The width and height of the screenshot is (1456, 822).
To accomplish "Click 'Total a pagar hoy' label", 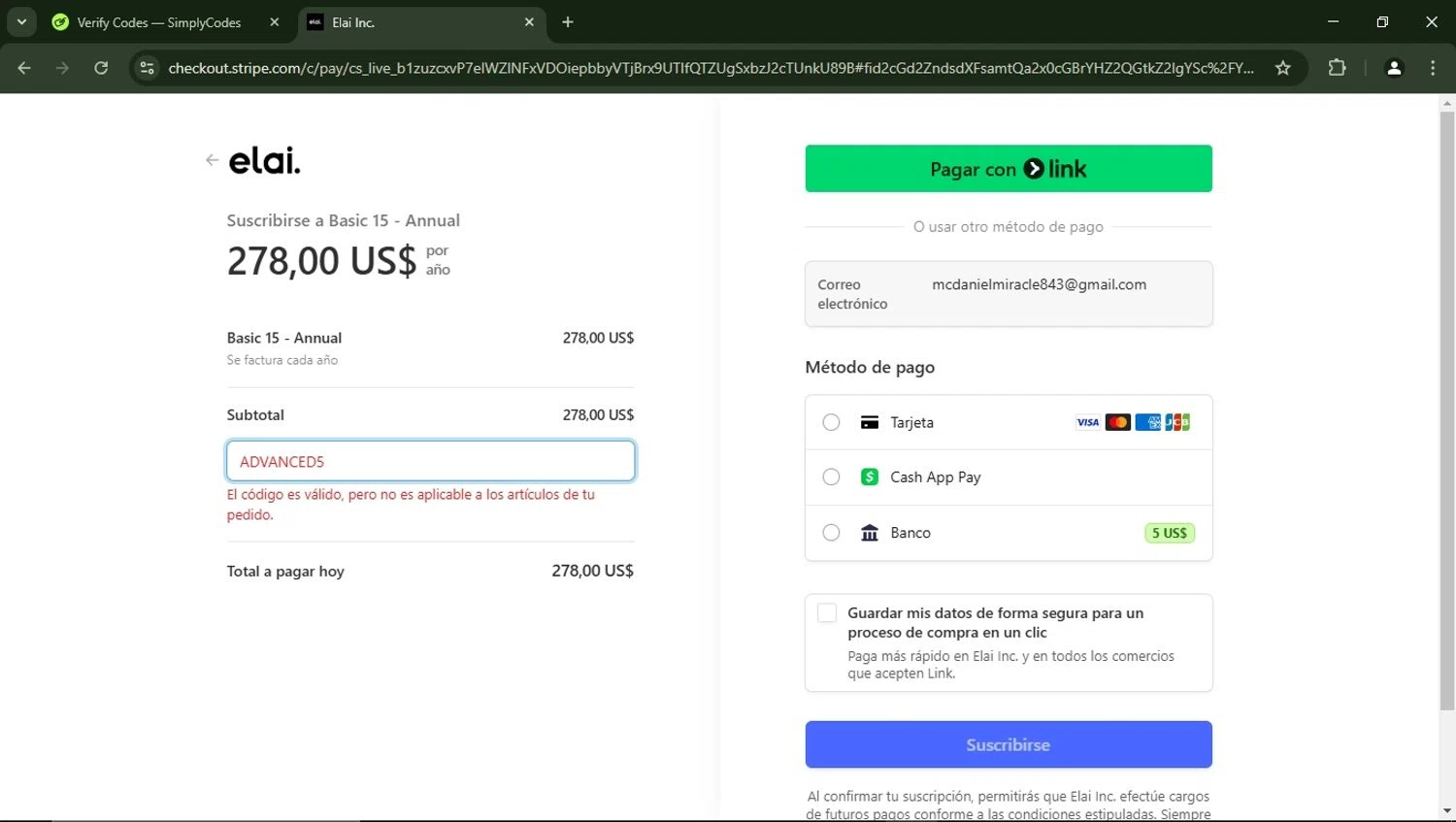I will [x=285, y=572].
